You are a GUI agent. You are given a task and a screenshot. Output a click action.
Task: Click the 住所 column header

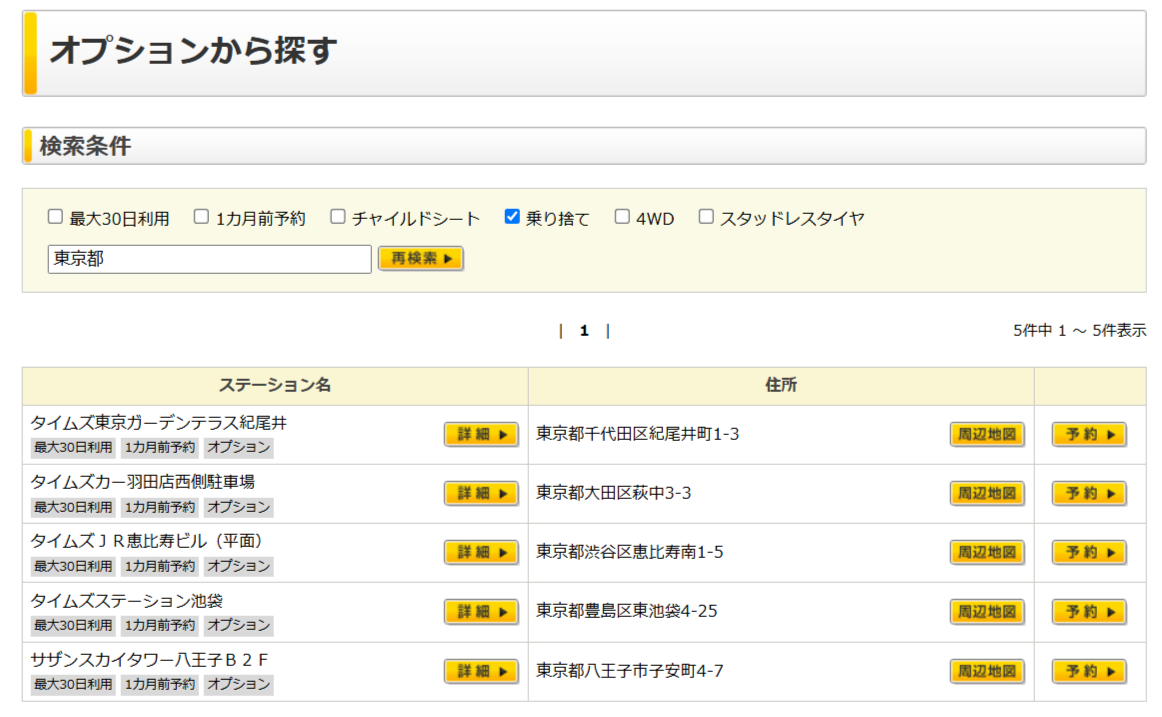point(781,385)
